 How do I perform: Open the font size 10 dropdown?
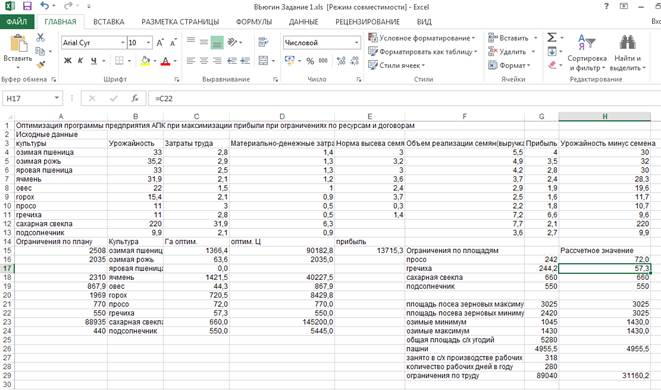tap(148, 43)
